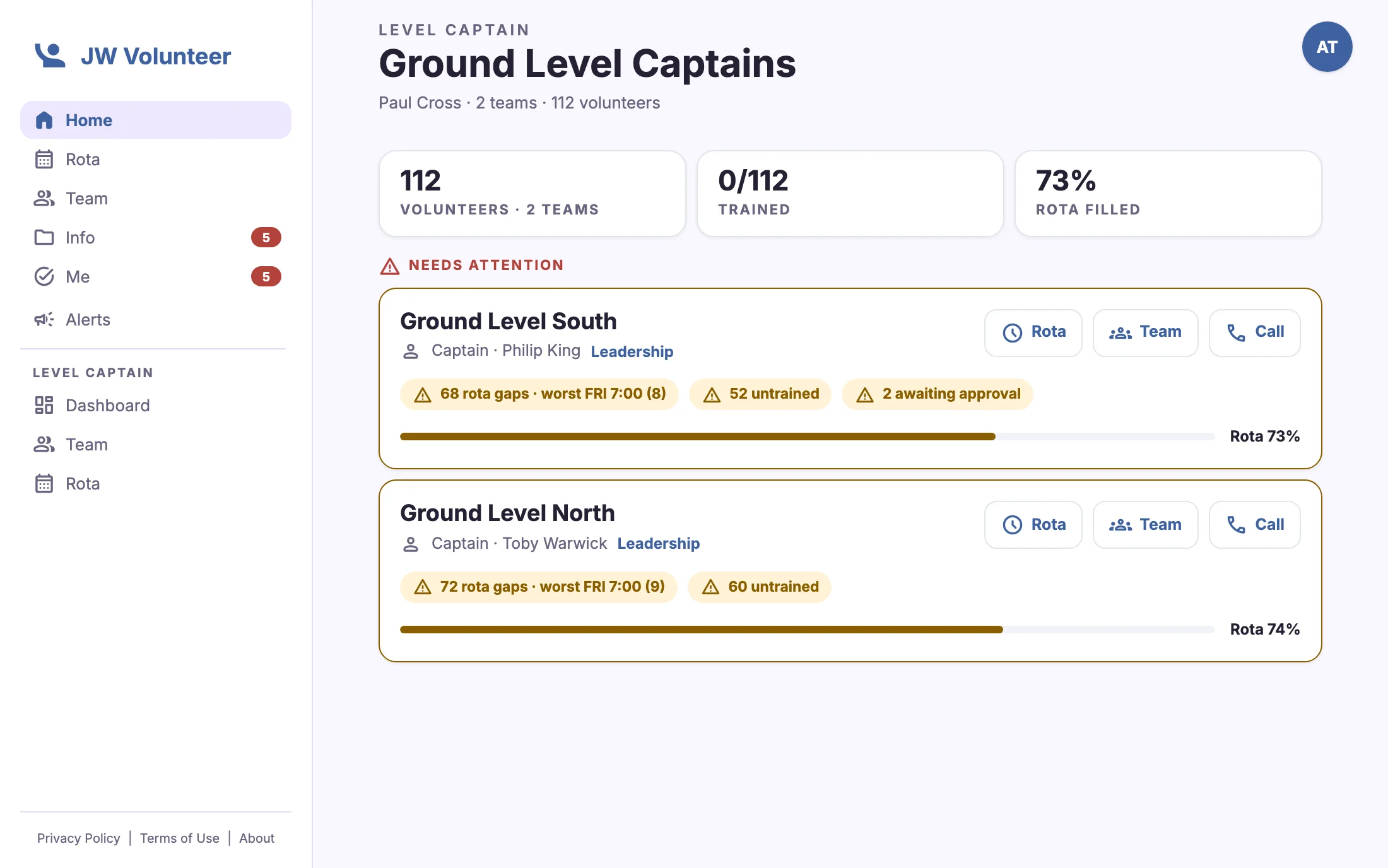This screenshot has height=868, width=1388.
Task: Click the Rota 74% label
Action: point(1265,630)
